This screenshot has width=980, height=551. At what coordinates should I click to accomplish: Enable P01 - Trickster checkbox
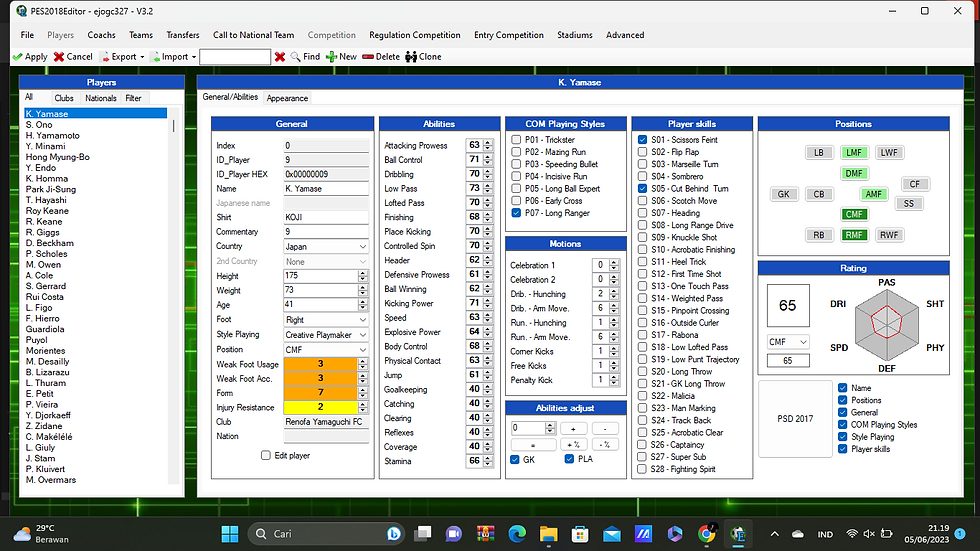(516, 139)
